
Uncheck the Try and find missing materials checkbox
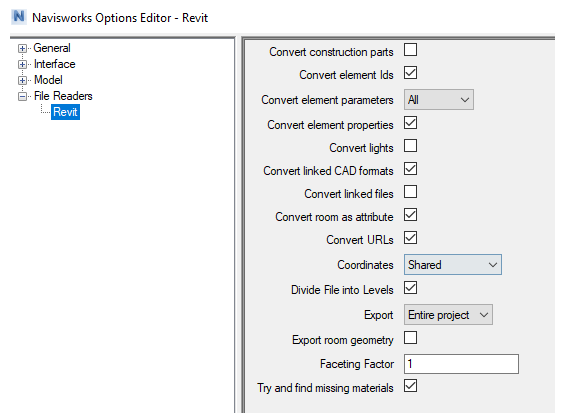pos(410,386)
